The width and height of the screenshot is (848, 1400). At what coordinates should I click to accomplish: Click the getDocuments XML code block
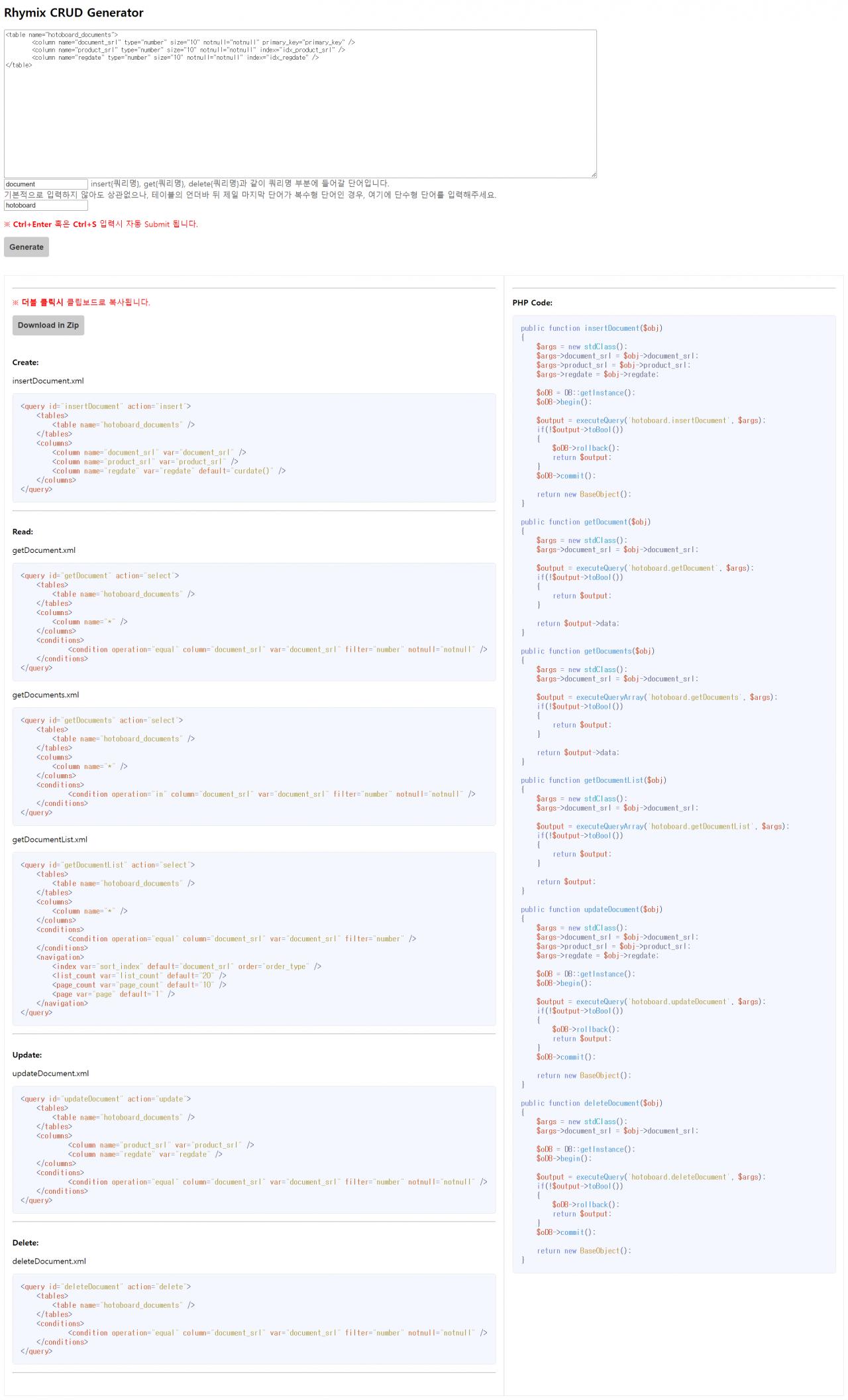tap(254, 766)
